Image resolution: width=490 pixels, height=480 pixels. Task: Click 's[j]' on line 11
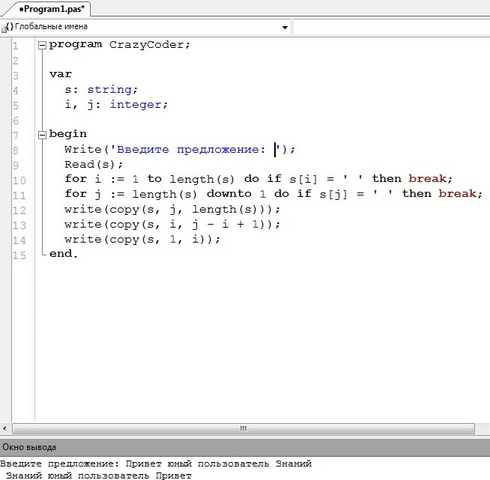[x=333, y=194]
